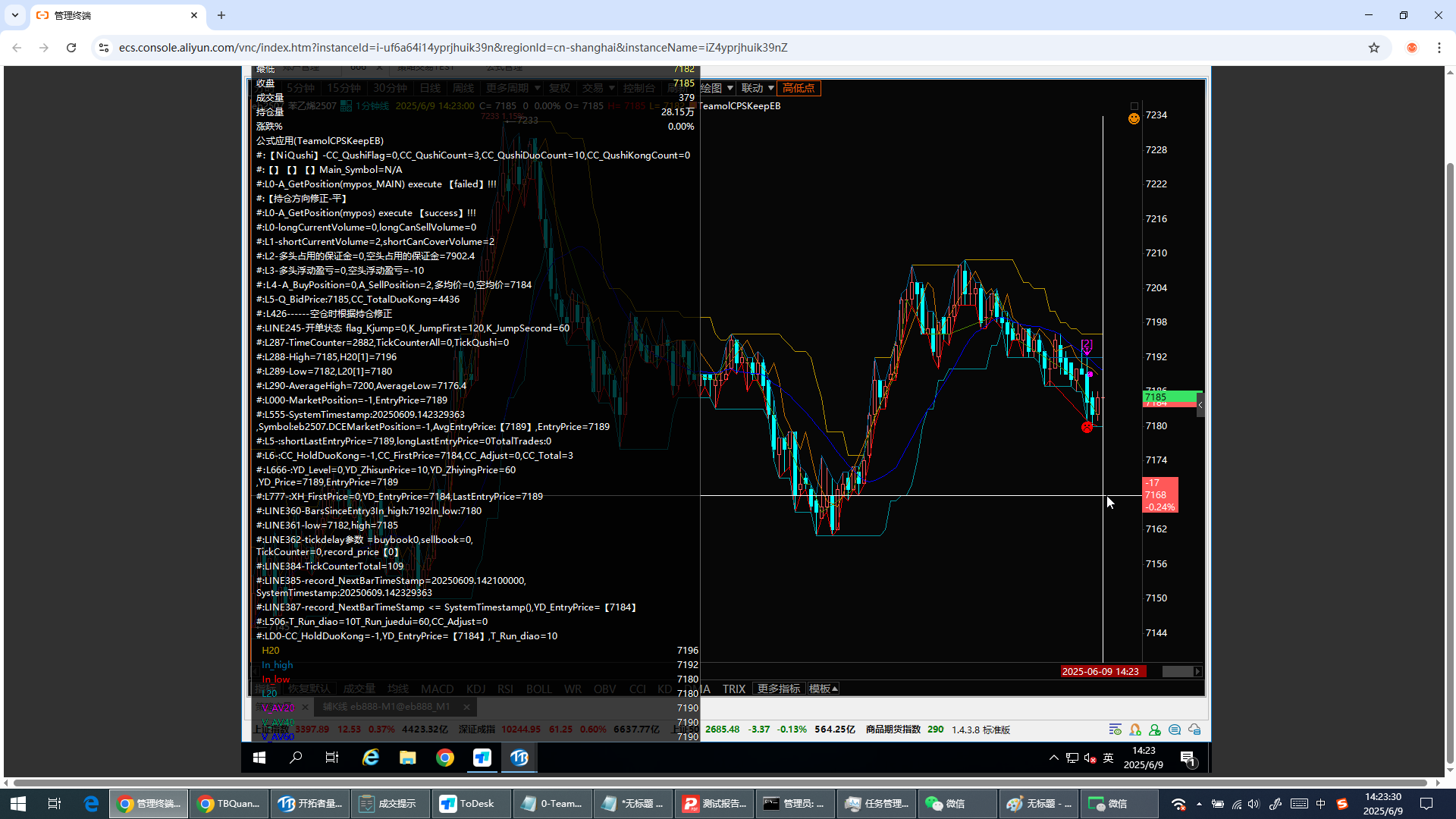This screenshot has width=1456, height=819.
Task: Select the TRIX indicator tab
Action: [734, 689]
